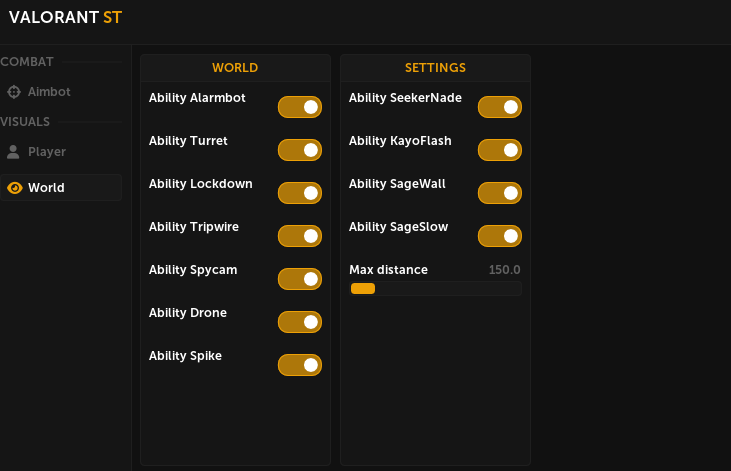Viewport: 731px width, 471px height.
Task: Toggle the Ability Lockdown switch
Action: pyautogui.click(x=299, y=193)
